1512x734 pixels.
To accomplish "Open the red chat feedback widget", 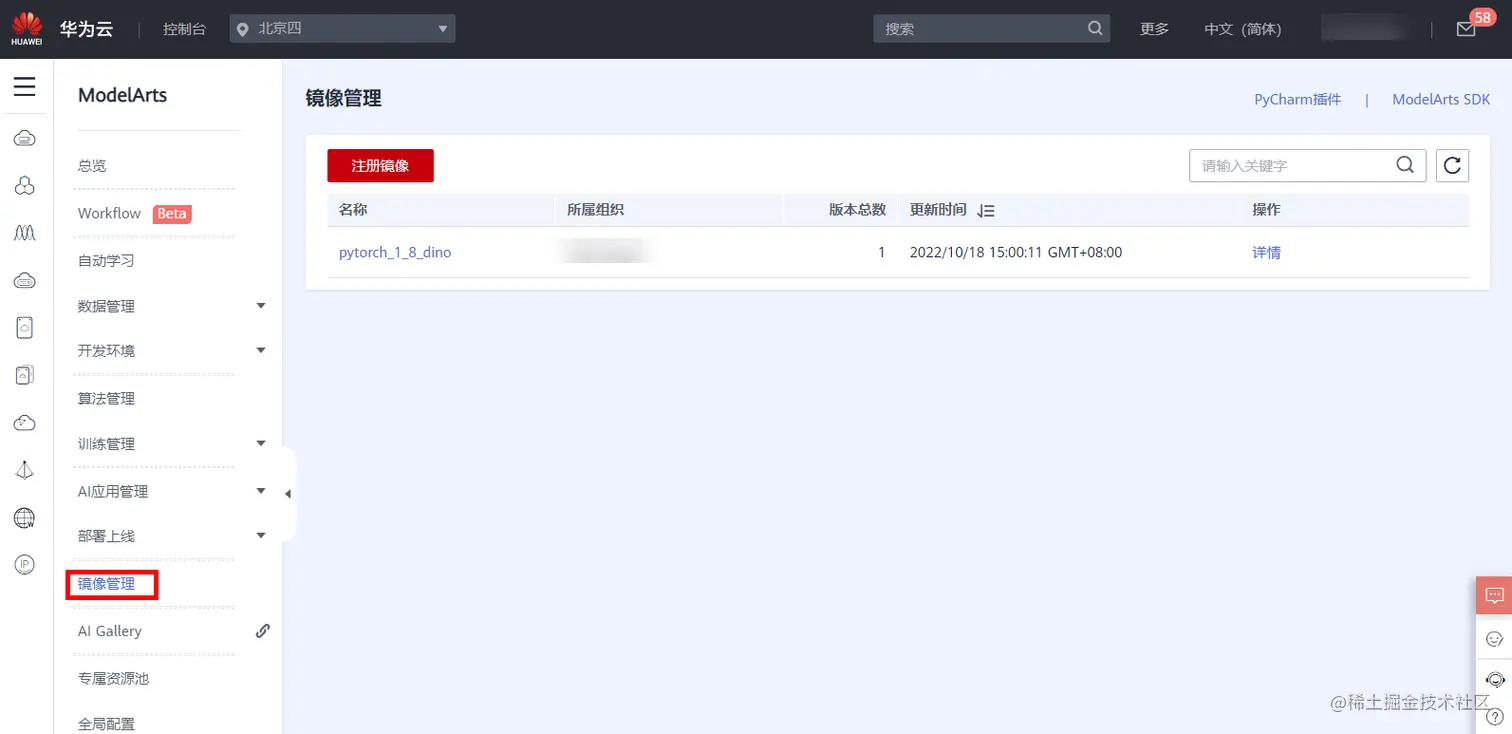I will click(1494, 596).
